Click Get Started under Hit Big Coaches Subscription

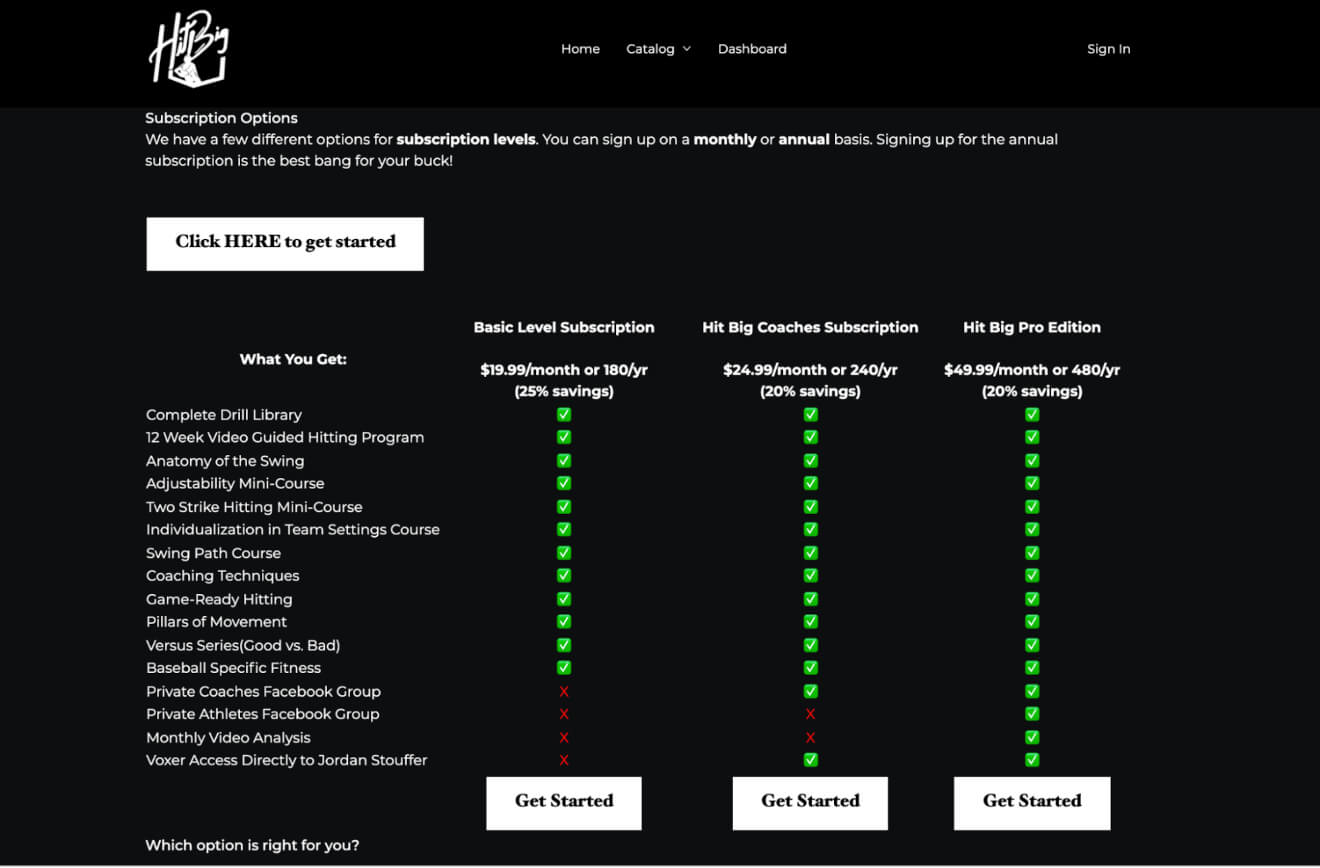point(810,802)
